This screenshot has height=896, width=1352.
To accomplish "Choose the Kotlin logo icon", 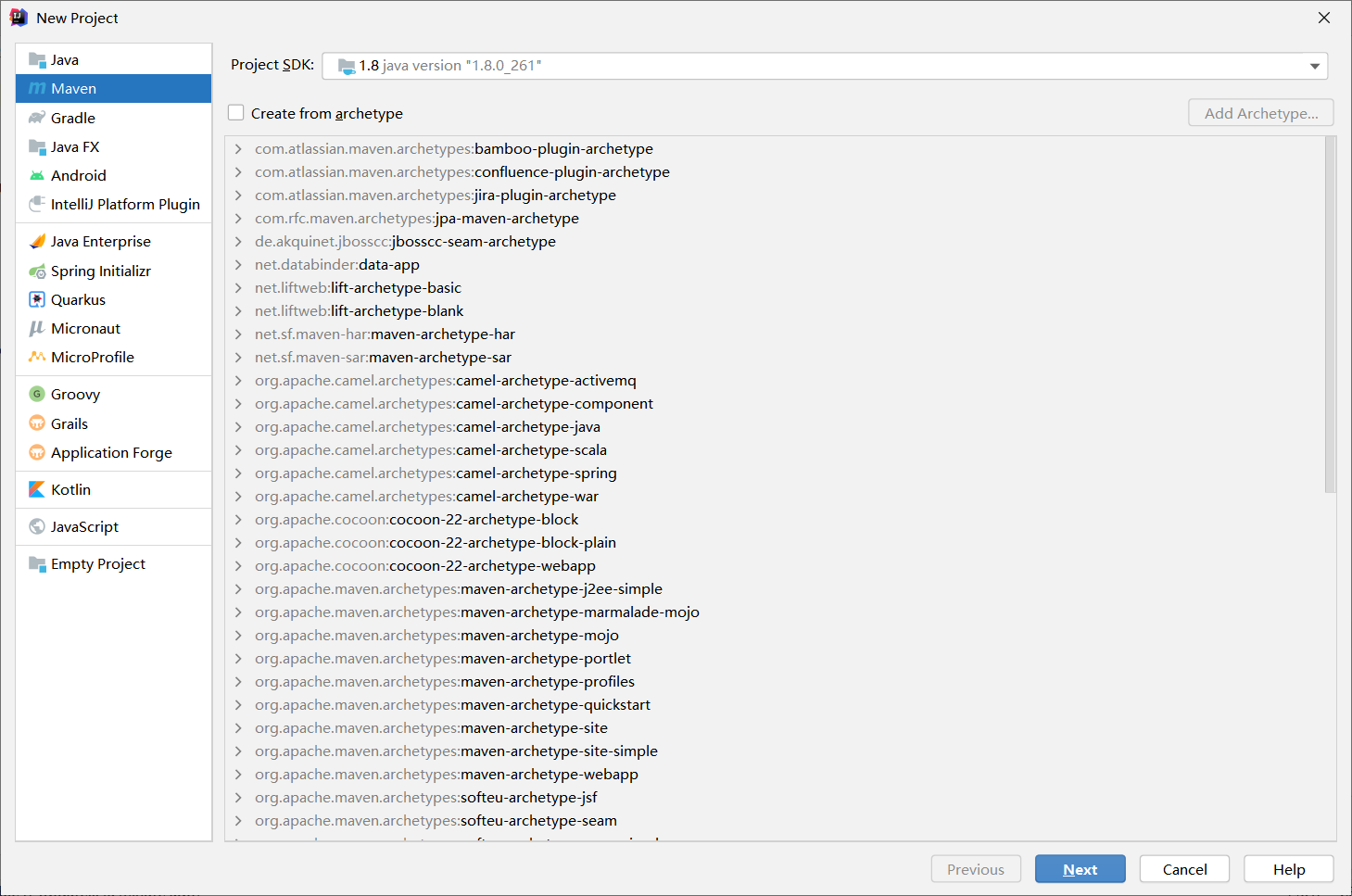I will [x=37, y=489].
